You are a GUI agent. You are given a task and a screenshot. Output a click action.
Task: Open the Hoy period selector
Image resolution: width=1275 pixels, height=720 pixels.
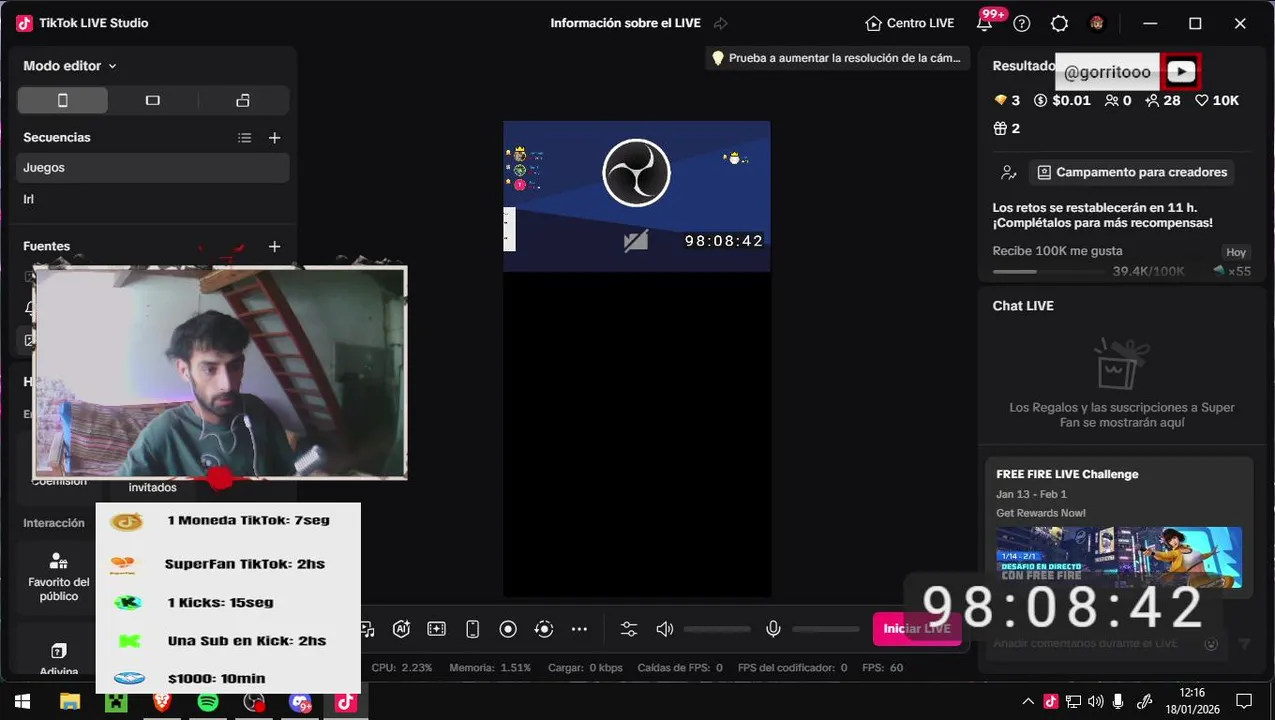(x=1236, y=253)
